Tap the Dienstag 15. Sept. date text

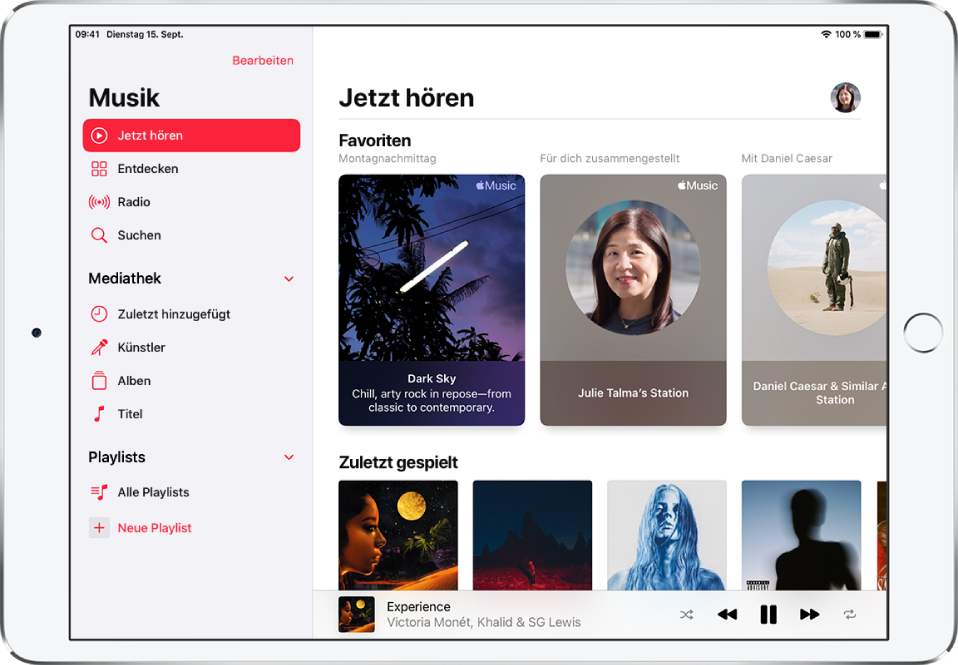[145, 34]
